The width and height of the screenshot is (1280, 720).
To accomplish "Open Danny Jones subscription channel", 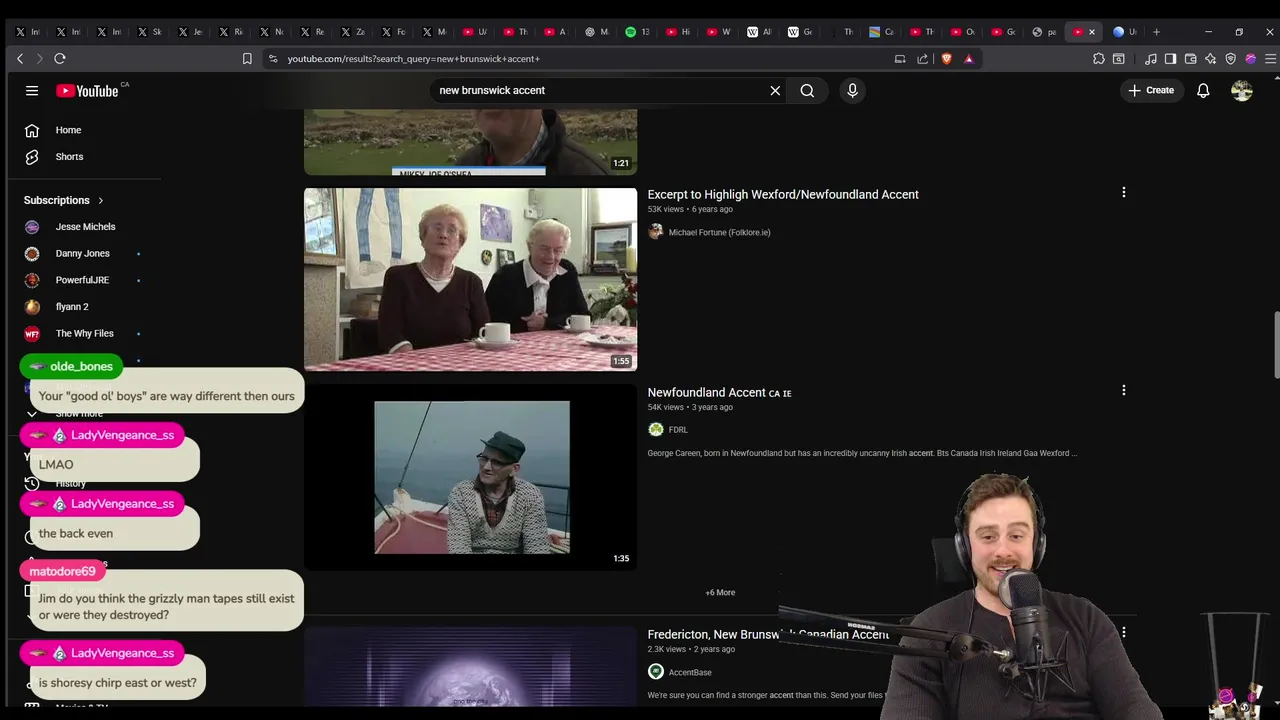I will [84, 253].
